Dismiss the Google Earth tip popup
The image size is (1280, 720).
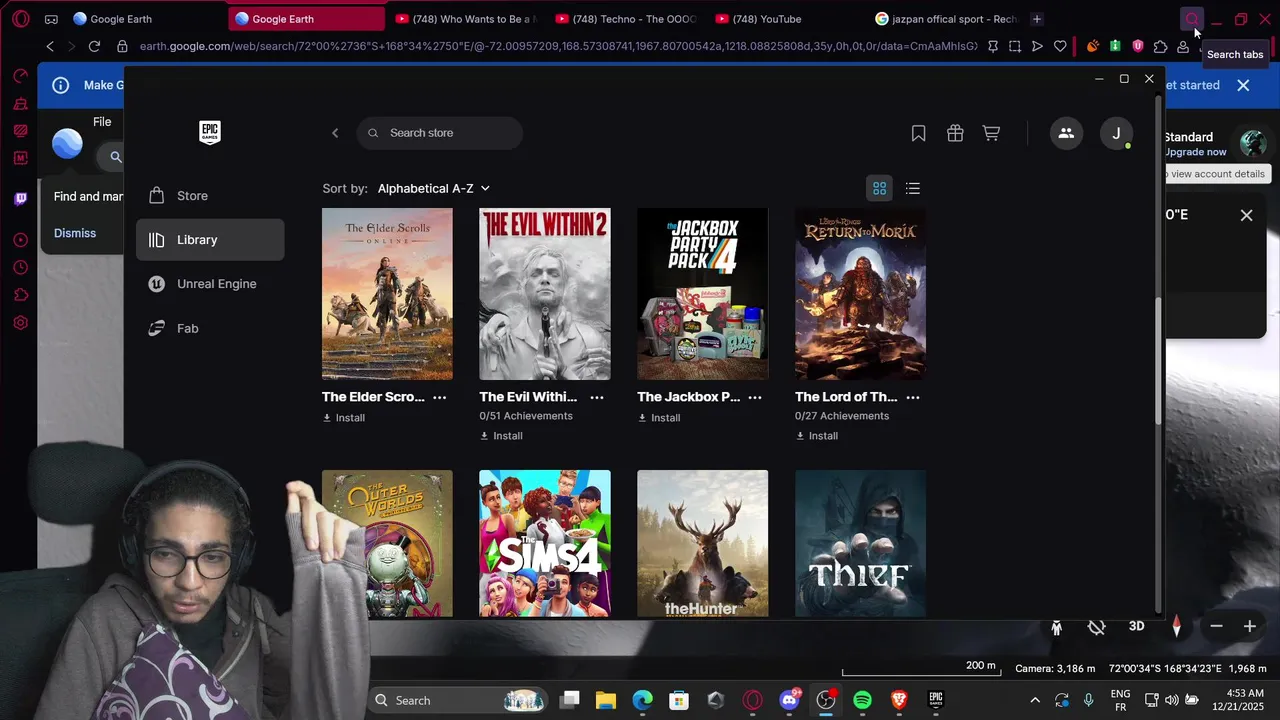[75, 233]
